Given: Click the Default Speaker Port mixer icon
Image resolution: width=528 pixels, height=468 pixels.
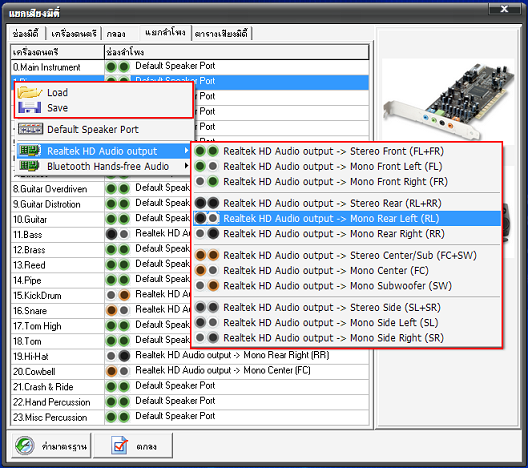Looking at the screenshot, I should pos(30,129).
